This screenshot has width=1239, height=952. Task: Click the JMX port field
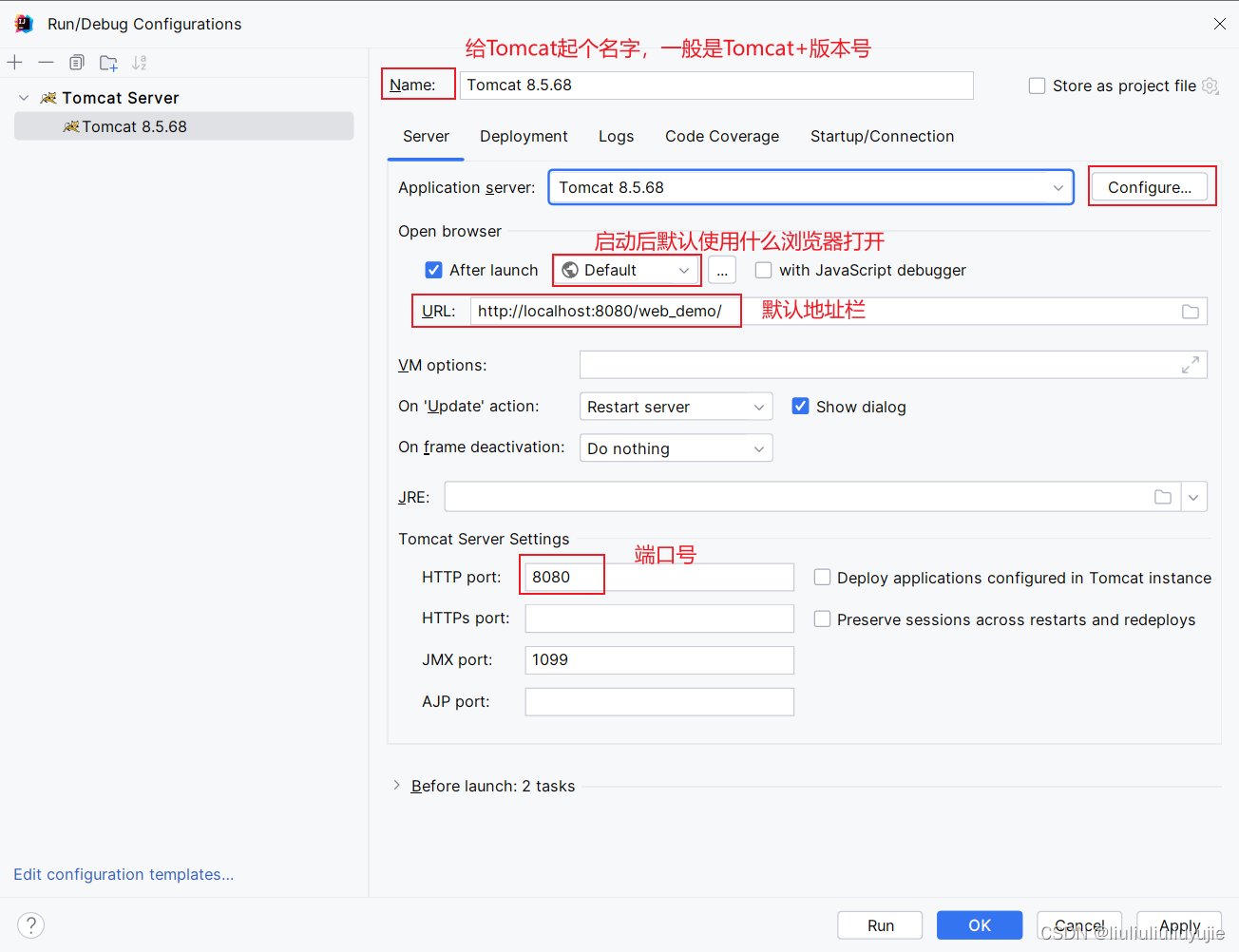click(659, 660)
